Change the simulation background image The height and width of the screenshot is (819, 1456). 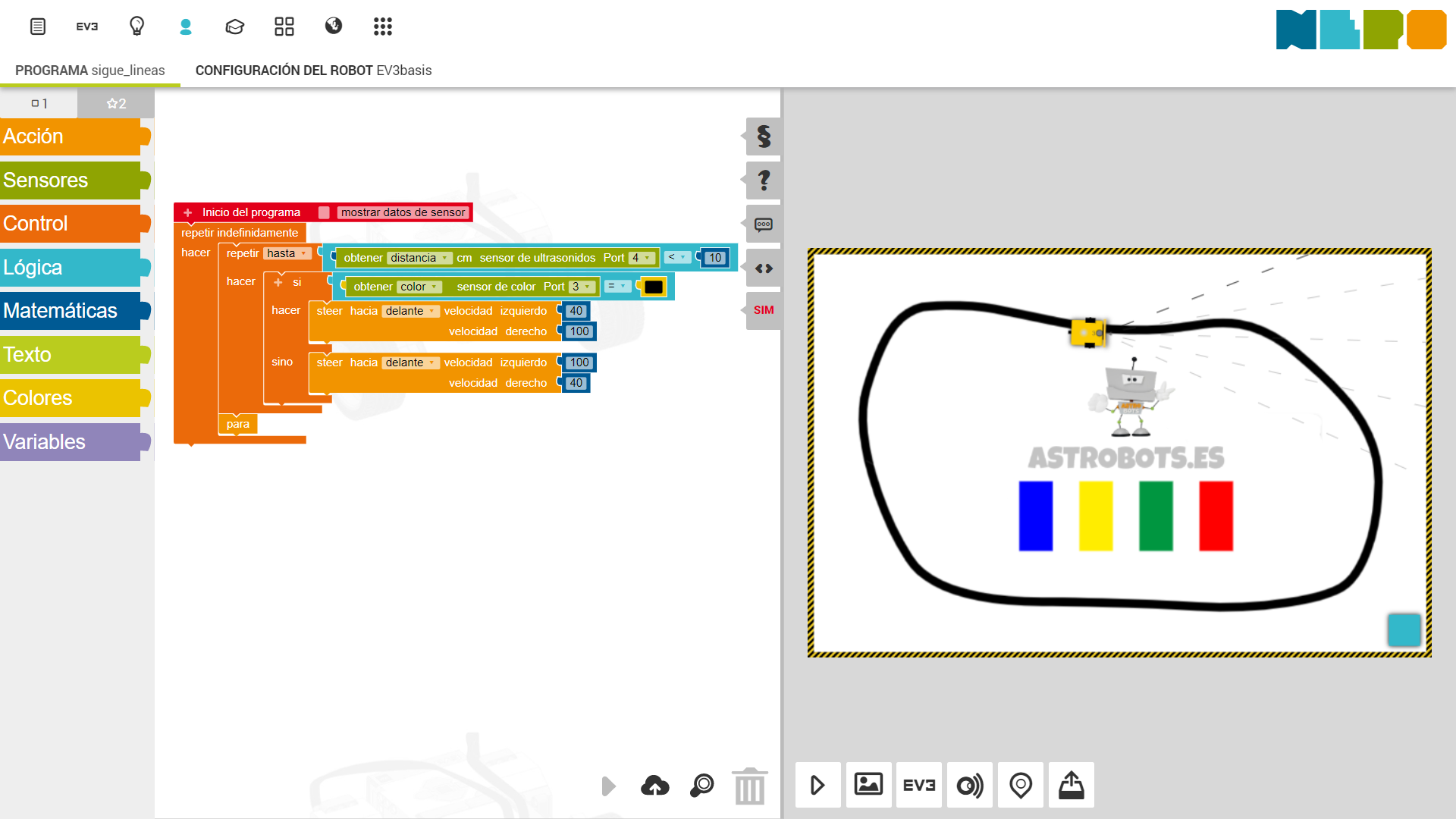(868, 785)
